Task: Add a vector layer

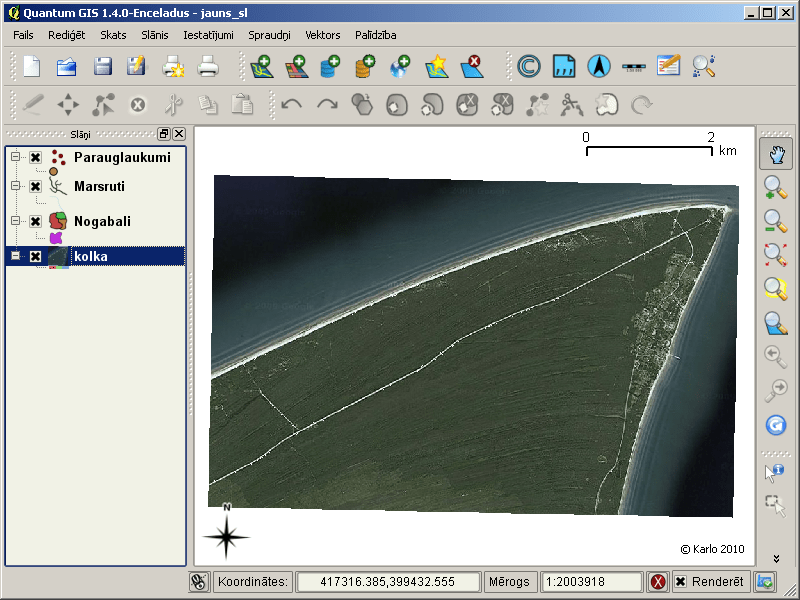Action: [262, 67]
